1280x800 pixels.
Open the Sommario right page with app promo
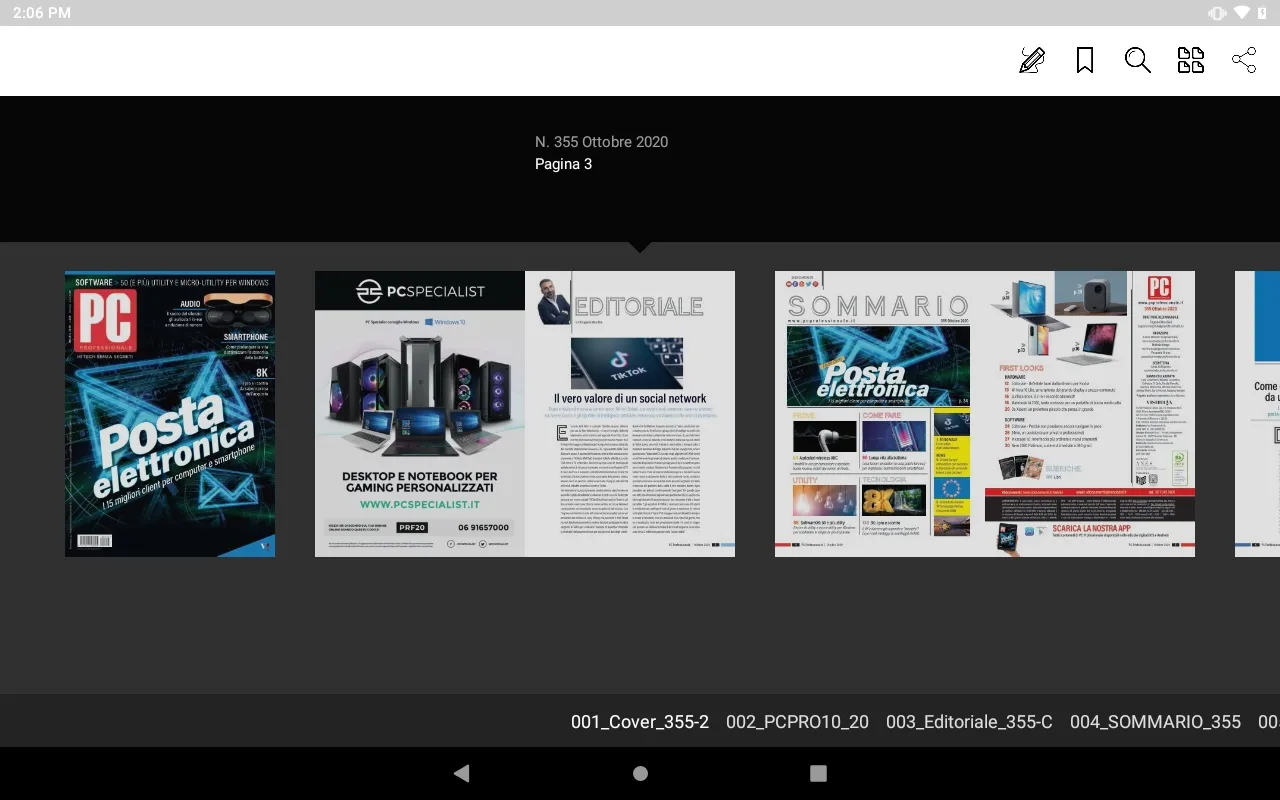tap(1090, 414)
